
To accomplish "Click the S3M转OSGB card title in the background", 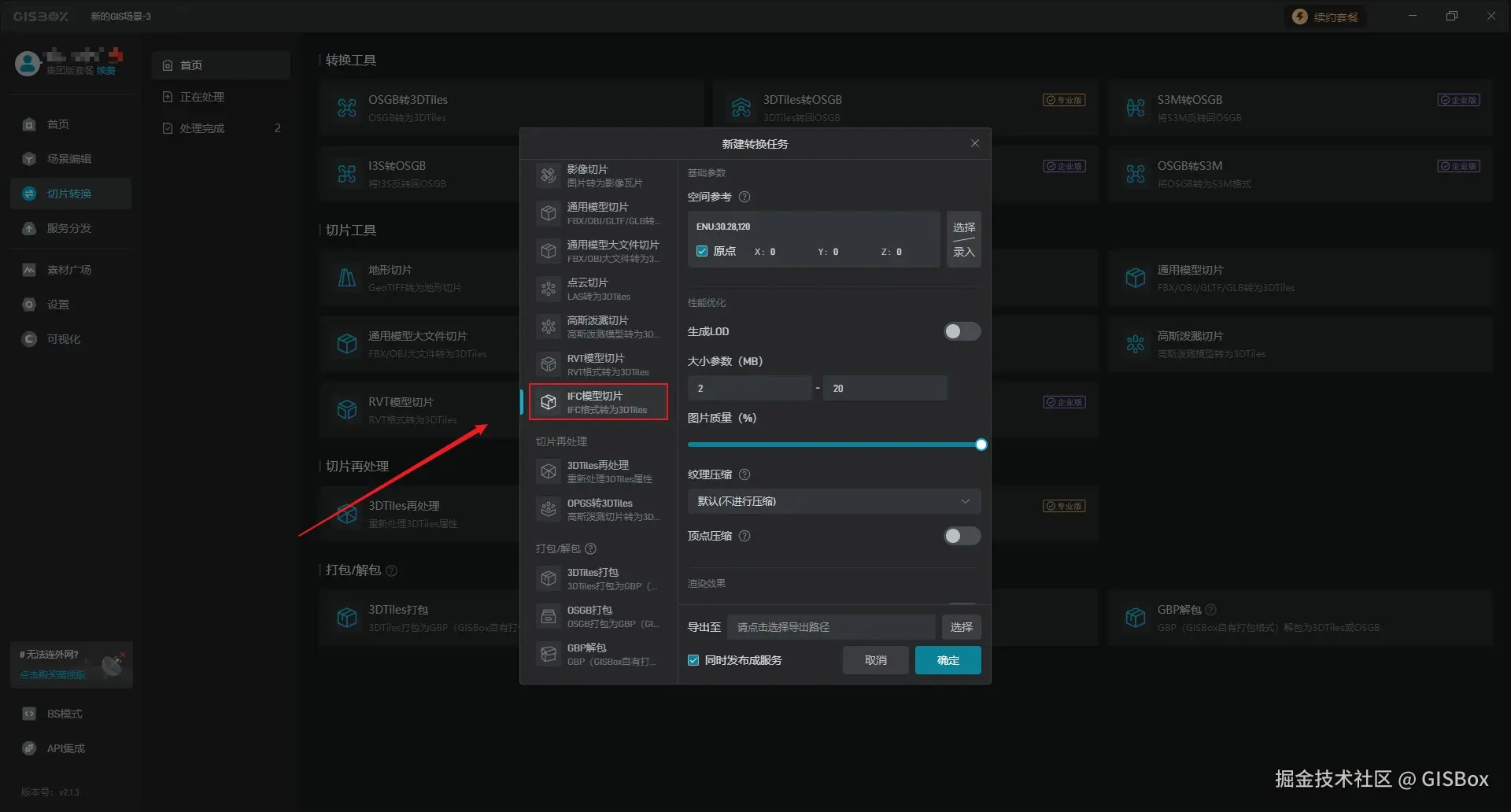I will 1189,100.
